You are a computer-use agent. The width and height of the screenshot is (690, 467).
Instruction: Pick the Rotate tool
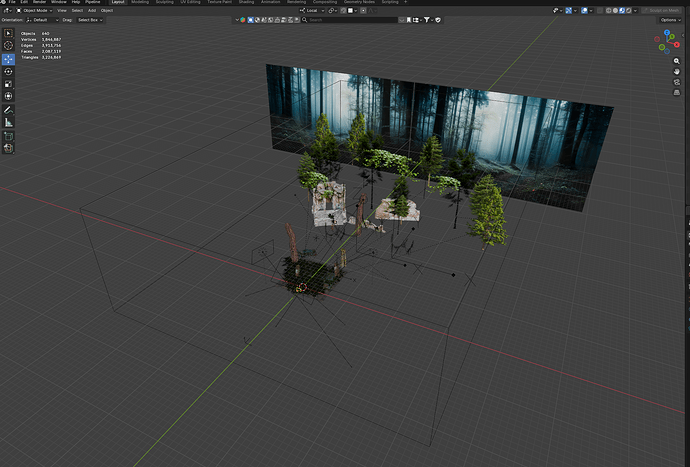[x=8, y=71]
